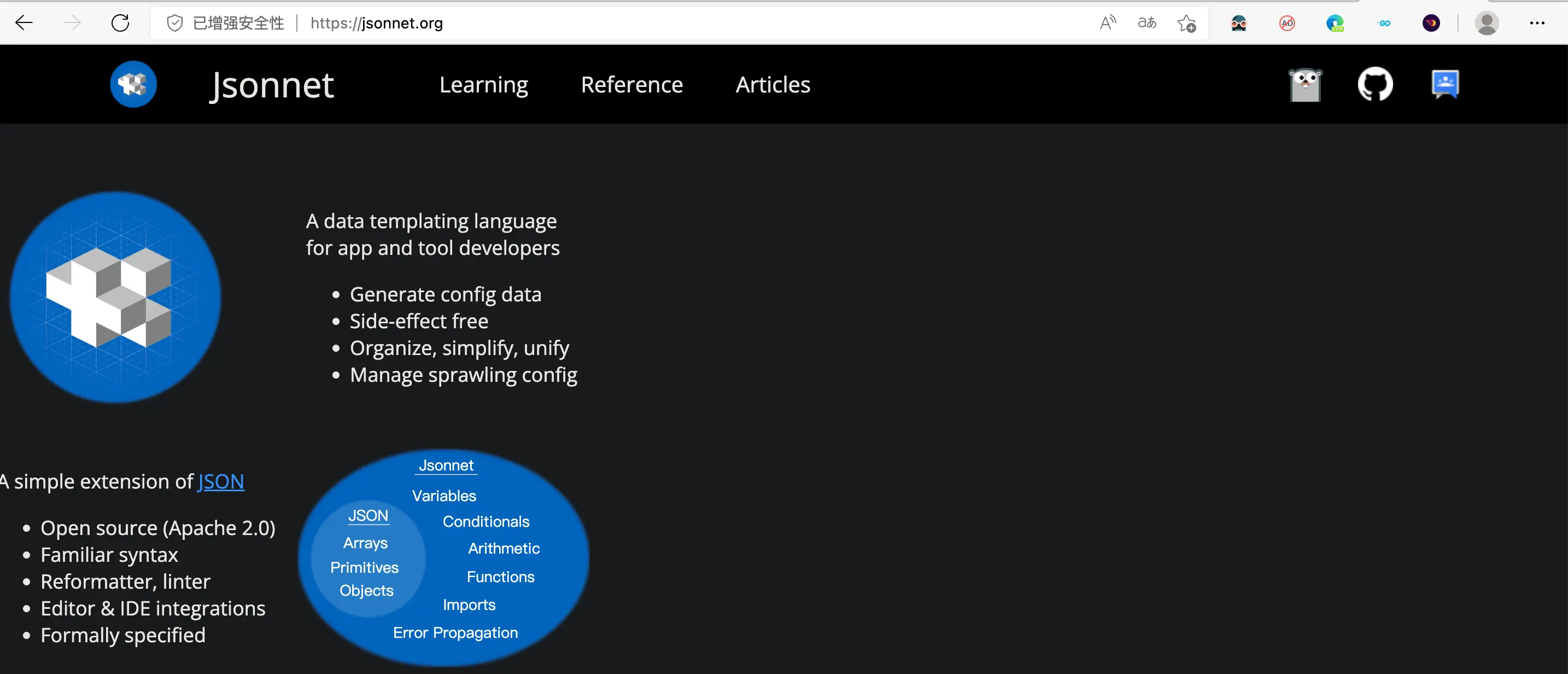Open the Learning menu item
Screen dimensions: 1568x674
(483, 85)
